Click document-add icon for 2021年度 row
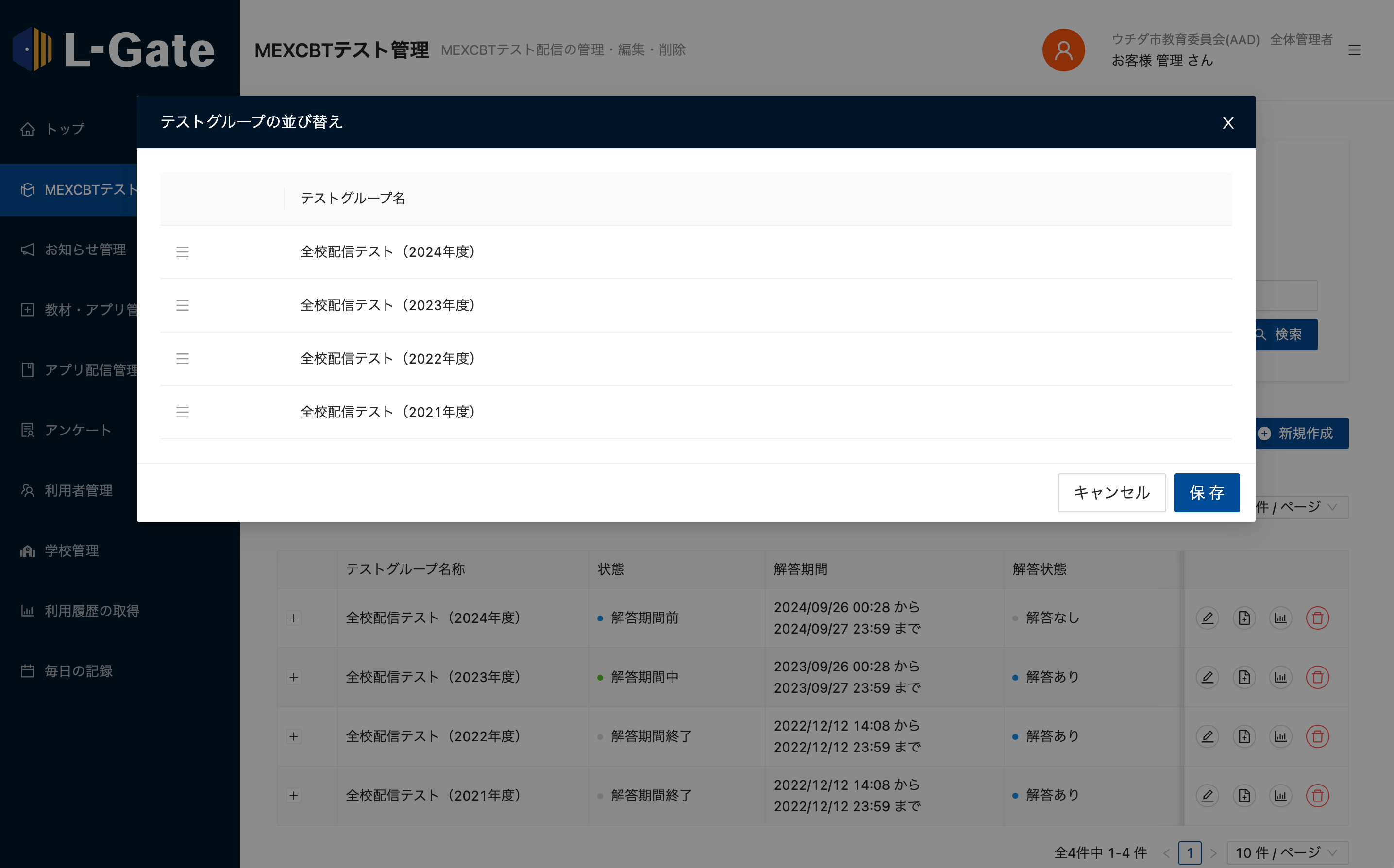Image resolution: width=1394 pixels, height=868 pixels. pos(1244,796)
